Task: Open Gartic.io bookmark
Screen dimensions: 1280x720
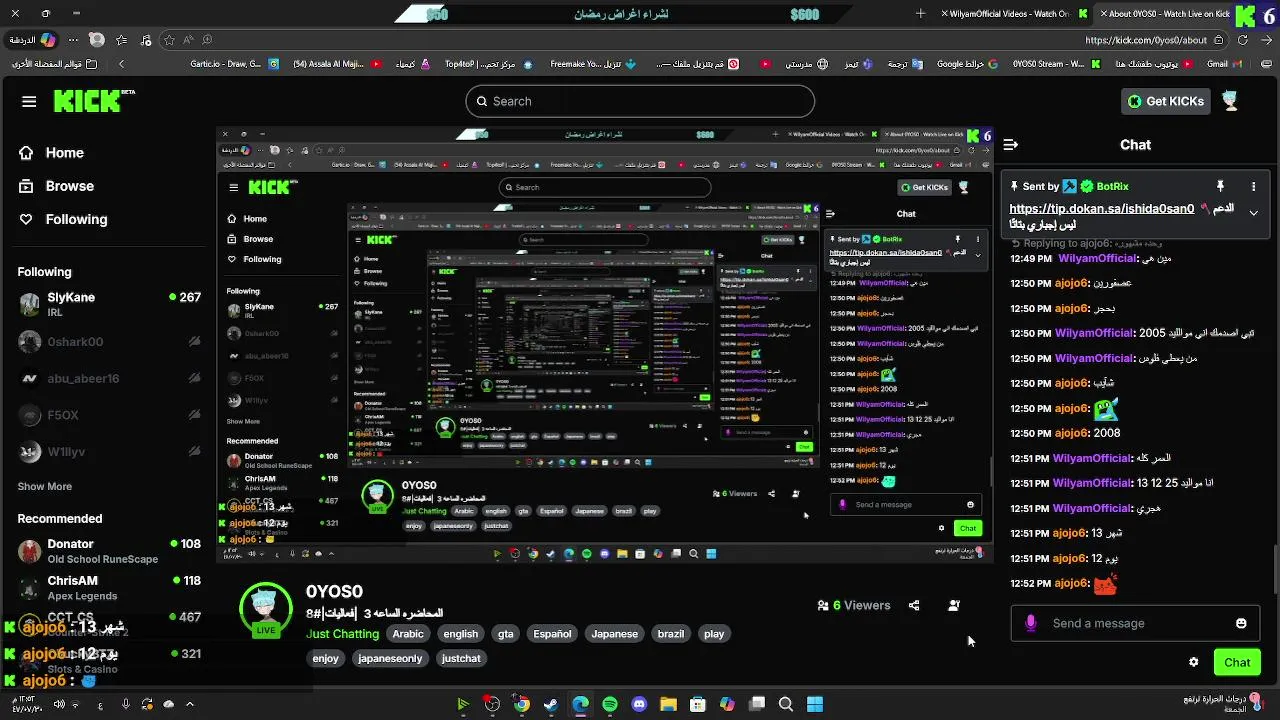Action: (237, 63)
